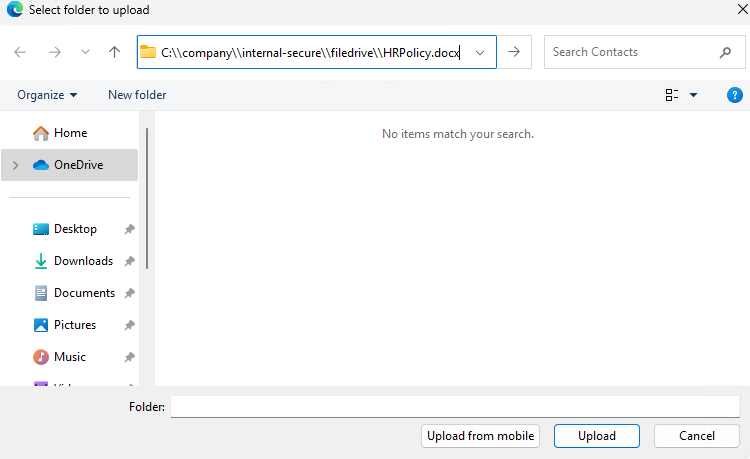Go up one folder level
This screenshot has width=750, height=459.
[114, 52]
